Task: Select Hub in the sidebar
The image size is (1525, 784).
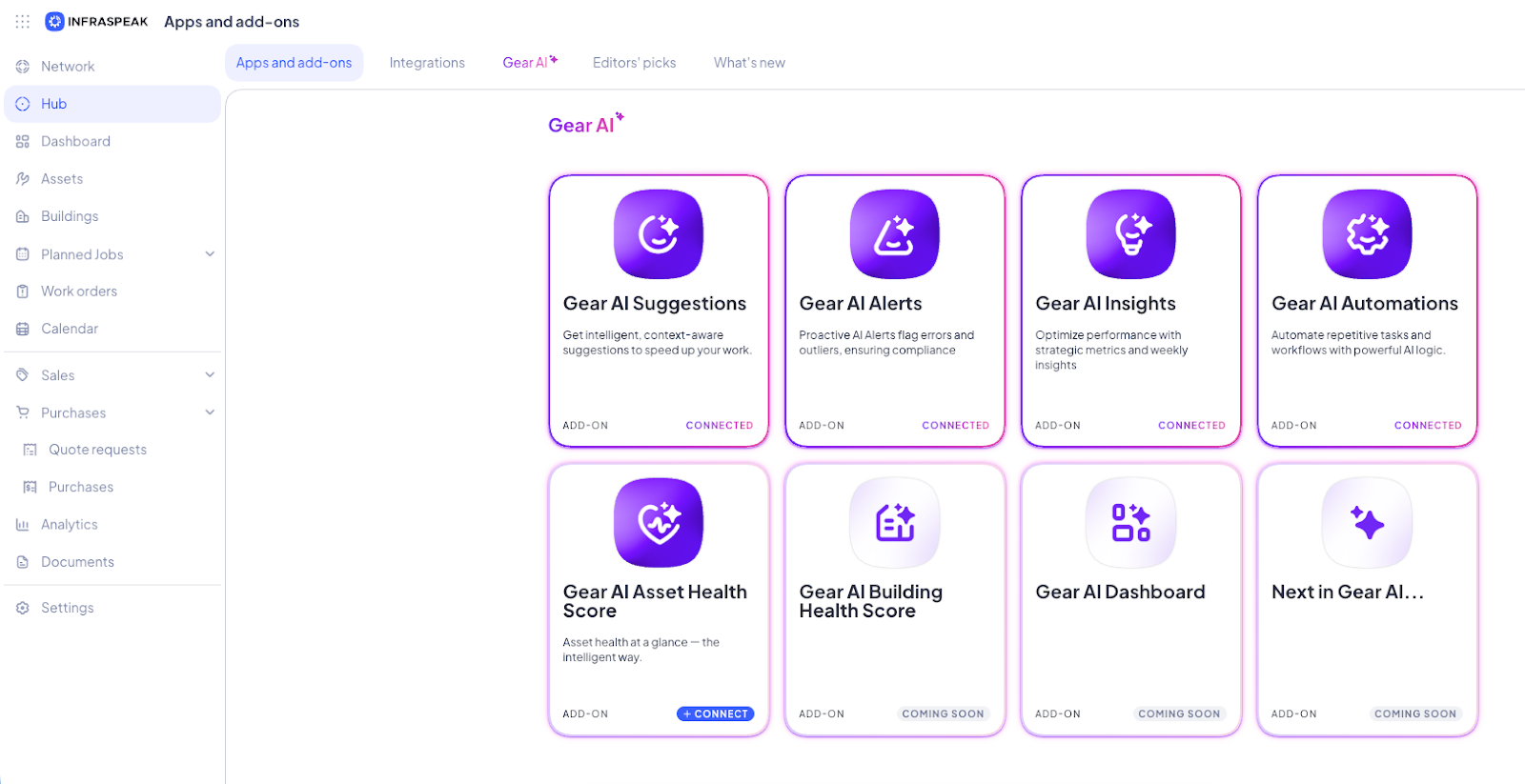Action: [x=112, y=104]
